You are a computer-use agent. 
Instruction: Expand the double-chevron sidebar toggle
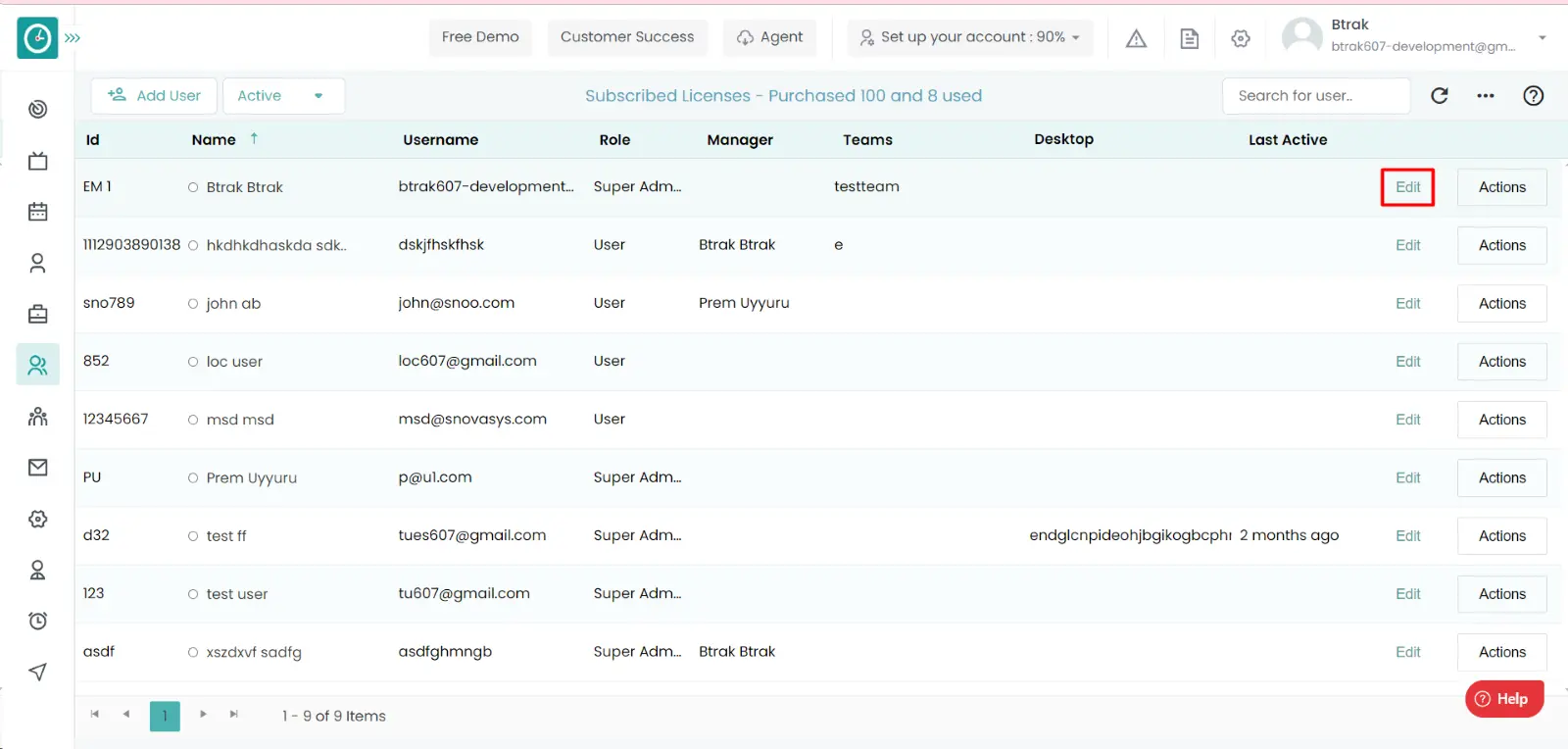[x=73, y=38]
